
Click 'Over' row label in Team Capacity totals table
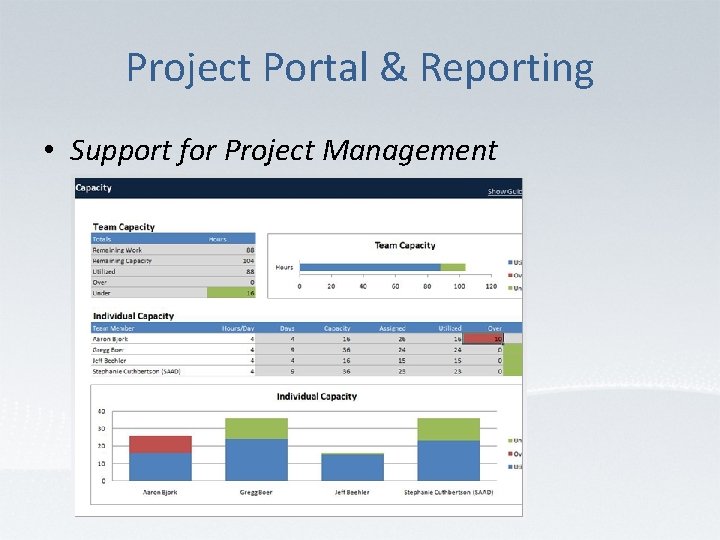100,282
